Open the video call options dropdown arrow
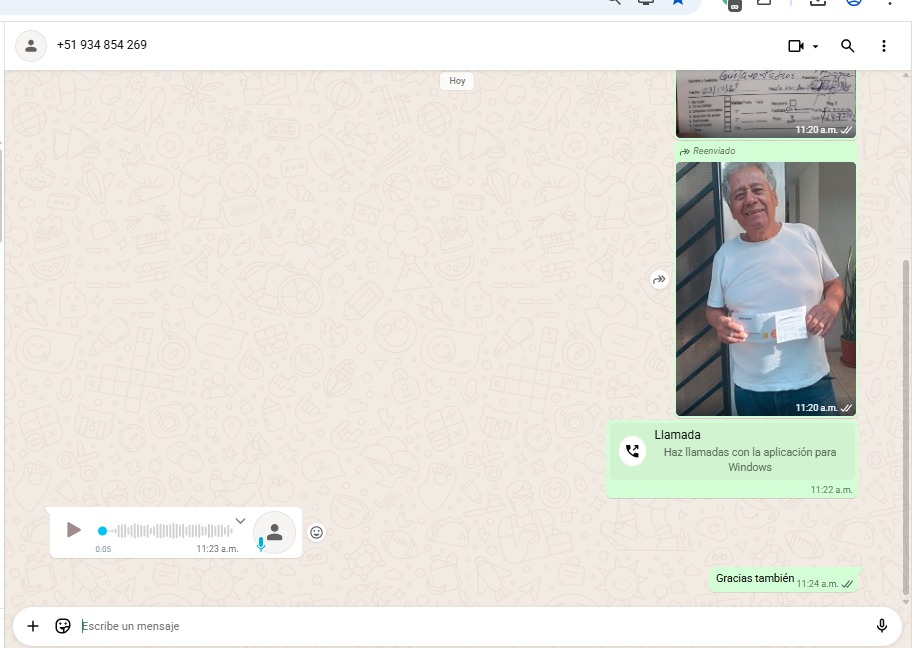 tap(815, 46)
